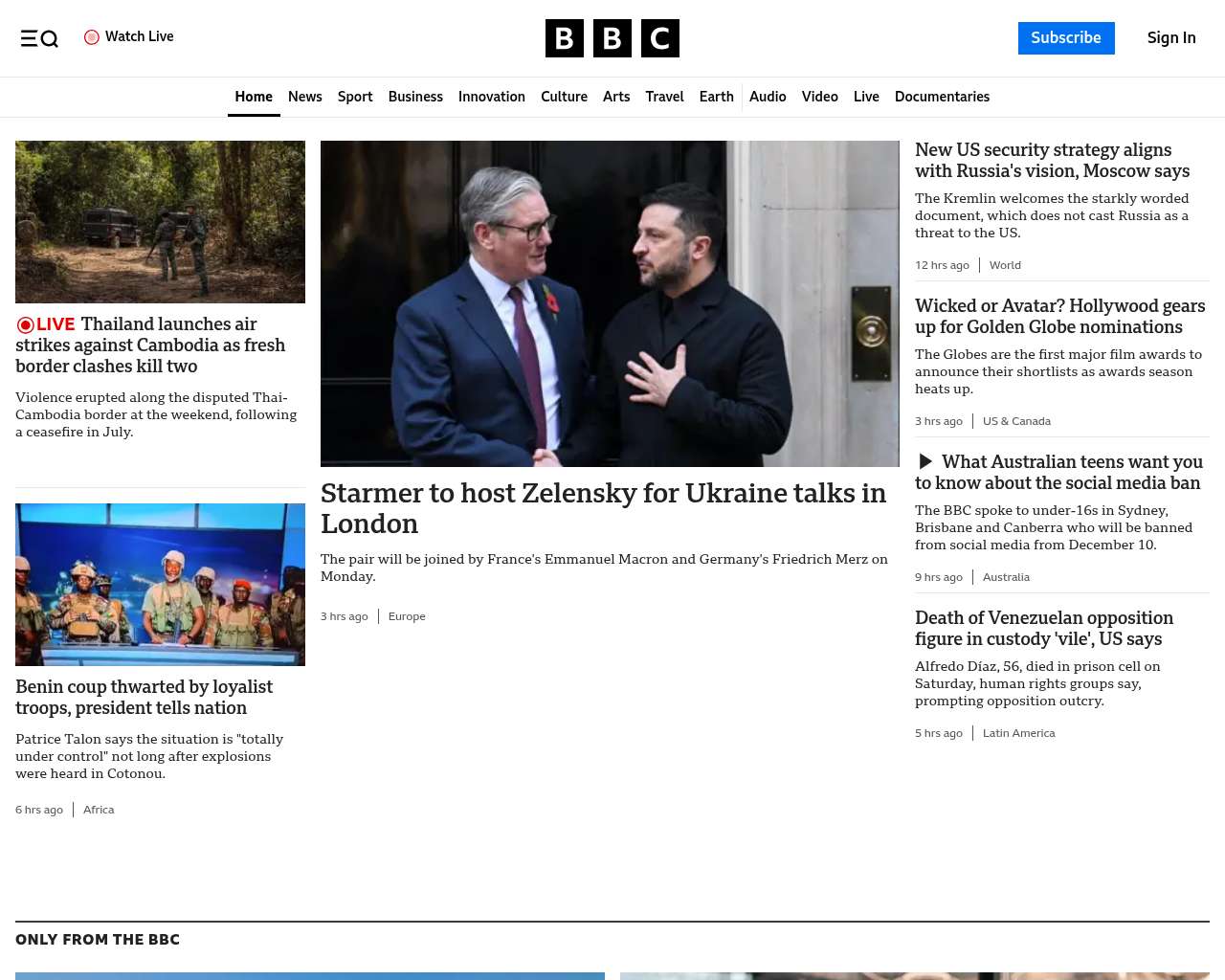This screenshot has width=1225, height=980.
Task: Switch to the Sport section
Action: click(355, 97)
